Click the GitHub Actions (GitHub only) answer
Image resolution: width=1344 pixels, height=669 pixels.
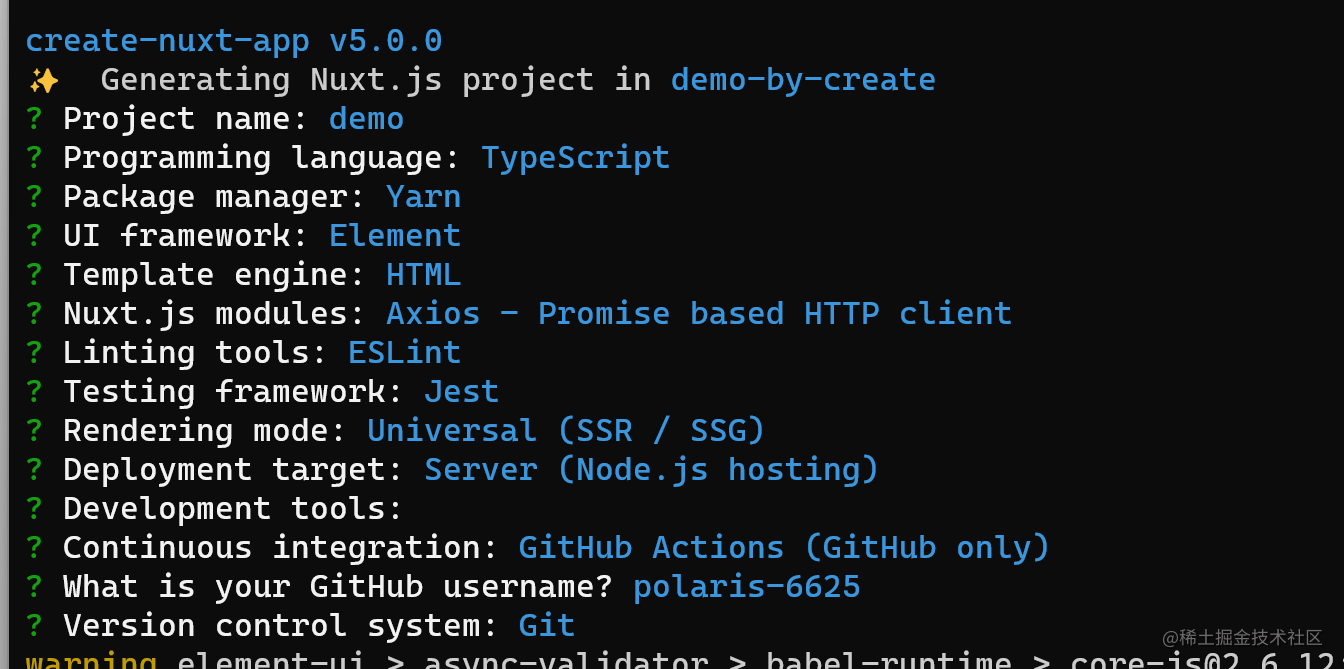click(x=784, y=548)
